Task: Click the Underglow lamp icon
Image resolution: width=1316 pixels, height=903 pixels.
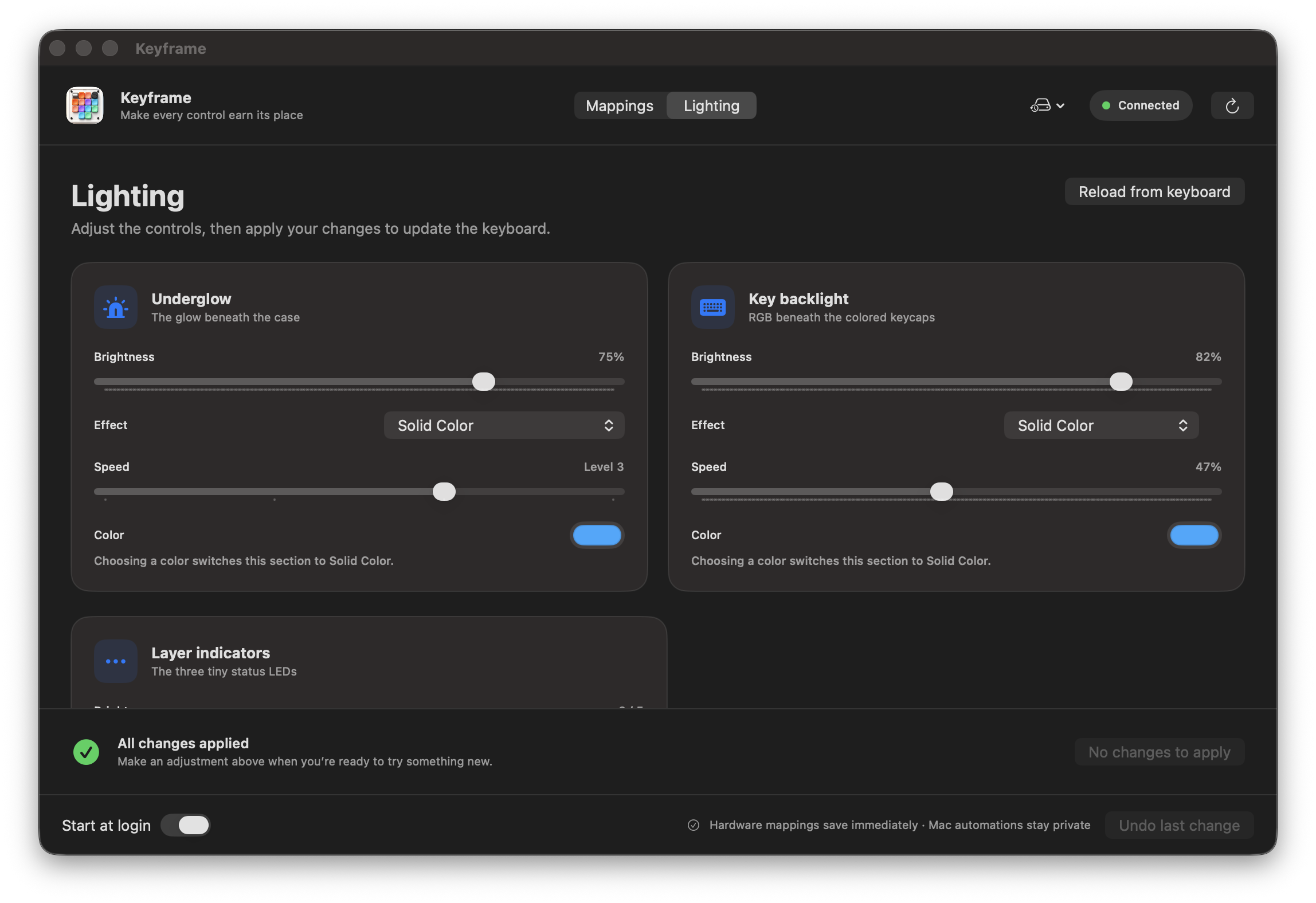Action: coord(116,307)
